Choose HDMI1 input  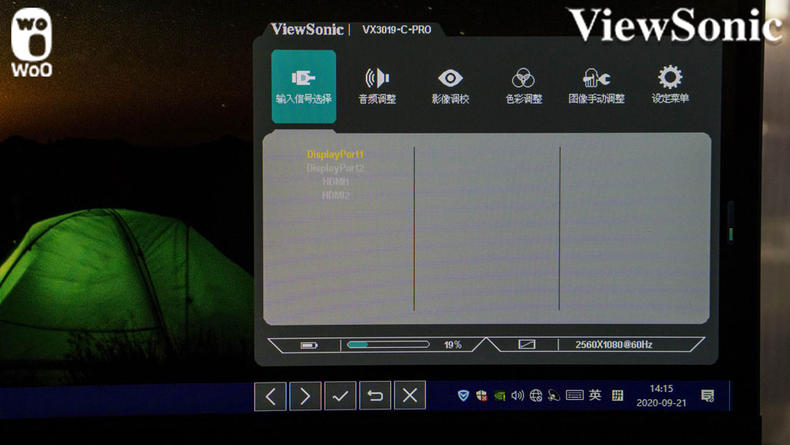click(x=336, y=181)
